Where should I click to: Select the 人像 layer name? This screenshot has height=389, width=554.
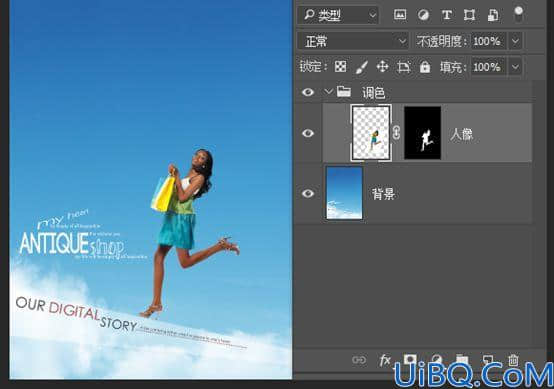click(461, 134)
